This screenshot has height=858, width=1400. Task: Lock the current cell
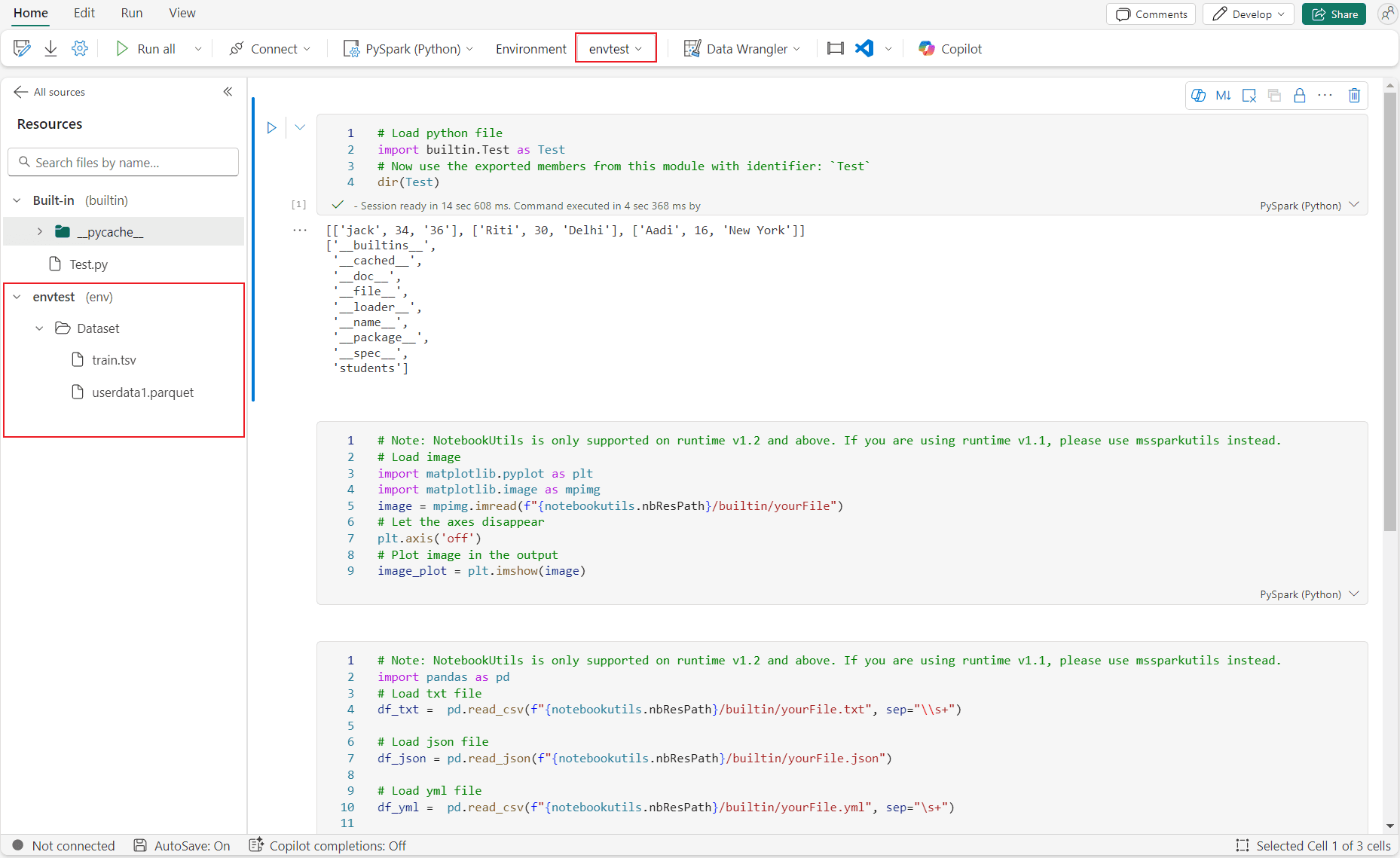pos(1299,95)
